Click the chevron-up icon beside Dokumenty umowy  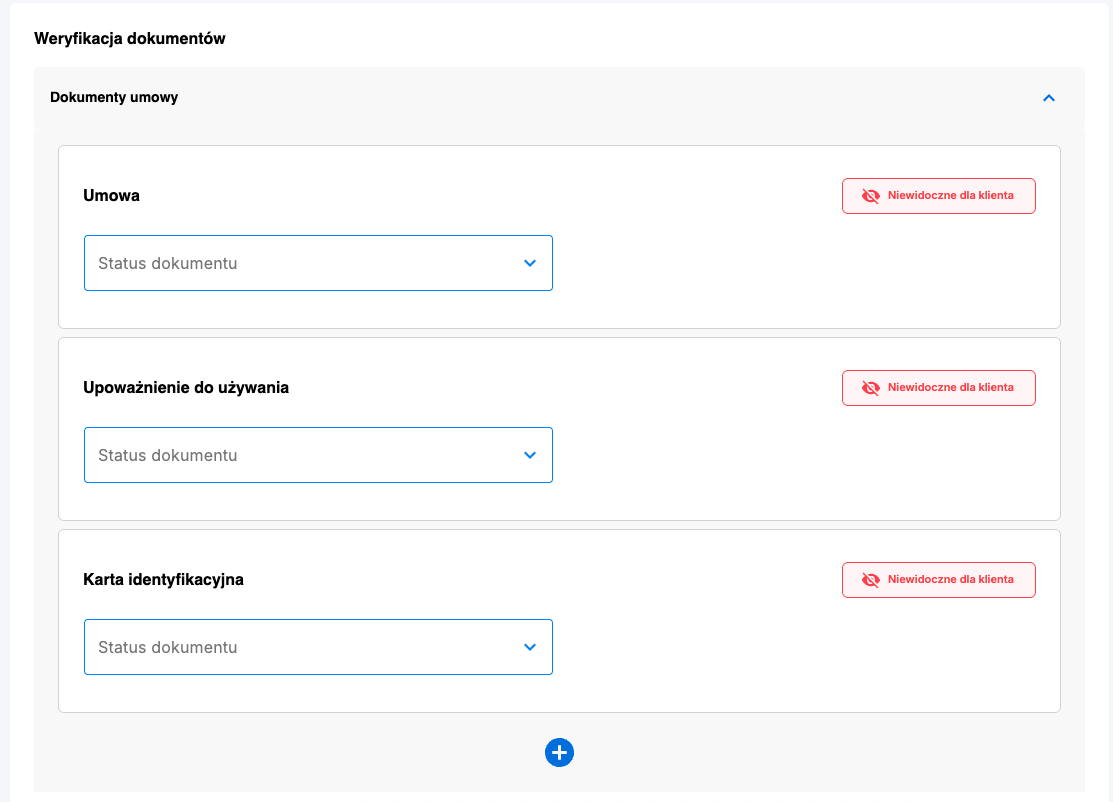tap(1049, 98)
